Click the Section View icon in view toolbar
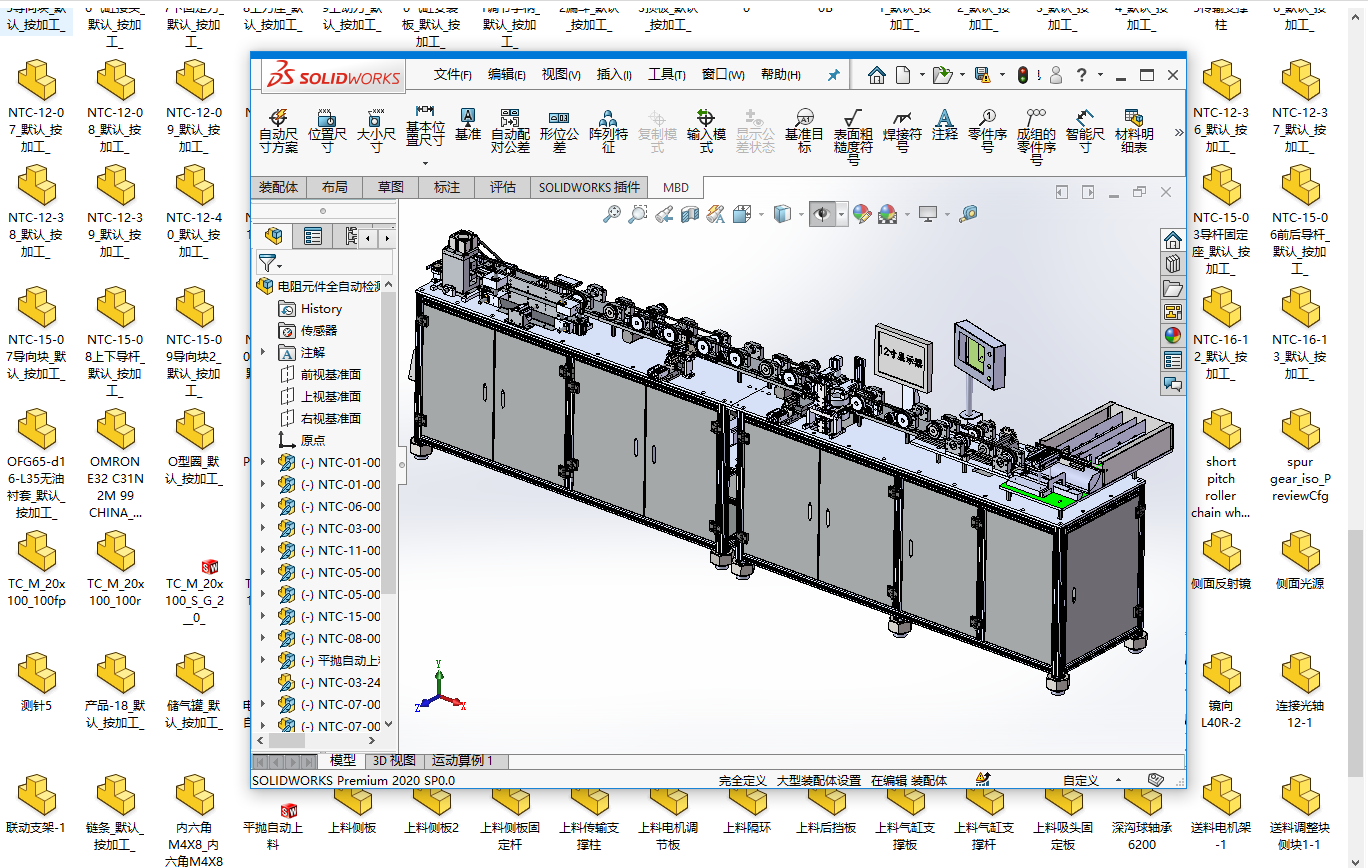1368x868 pixels. [x=689, y=214]
